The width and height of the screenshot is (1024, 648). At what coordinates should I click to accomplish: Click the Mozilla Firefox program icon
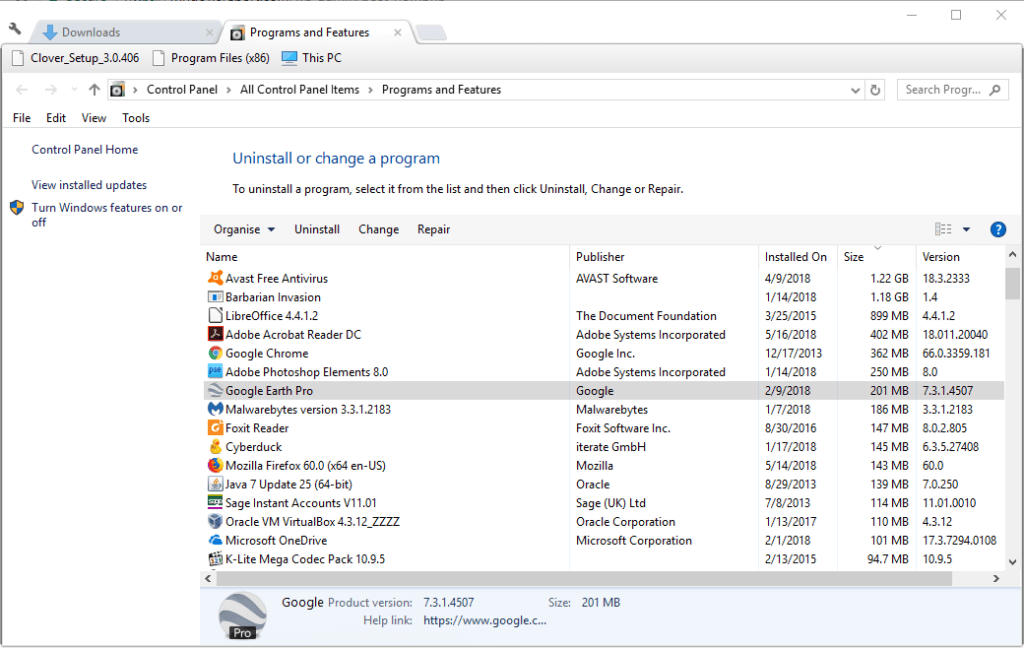click(x=215, y=466)
